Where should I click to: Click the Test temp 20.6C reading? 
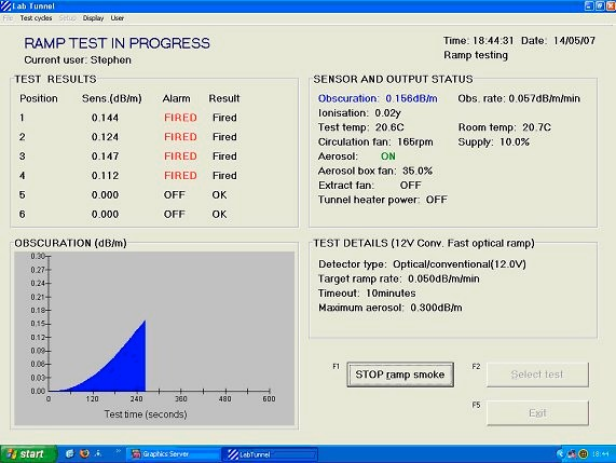pos(361,128)
